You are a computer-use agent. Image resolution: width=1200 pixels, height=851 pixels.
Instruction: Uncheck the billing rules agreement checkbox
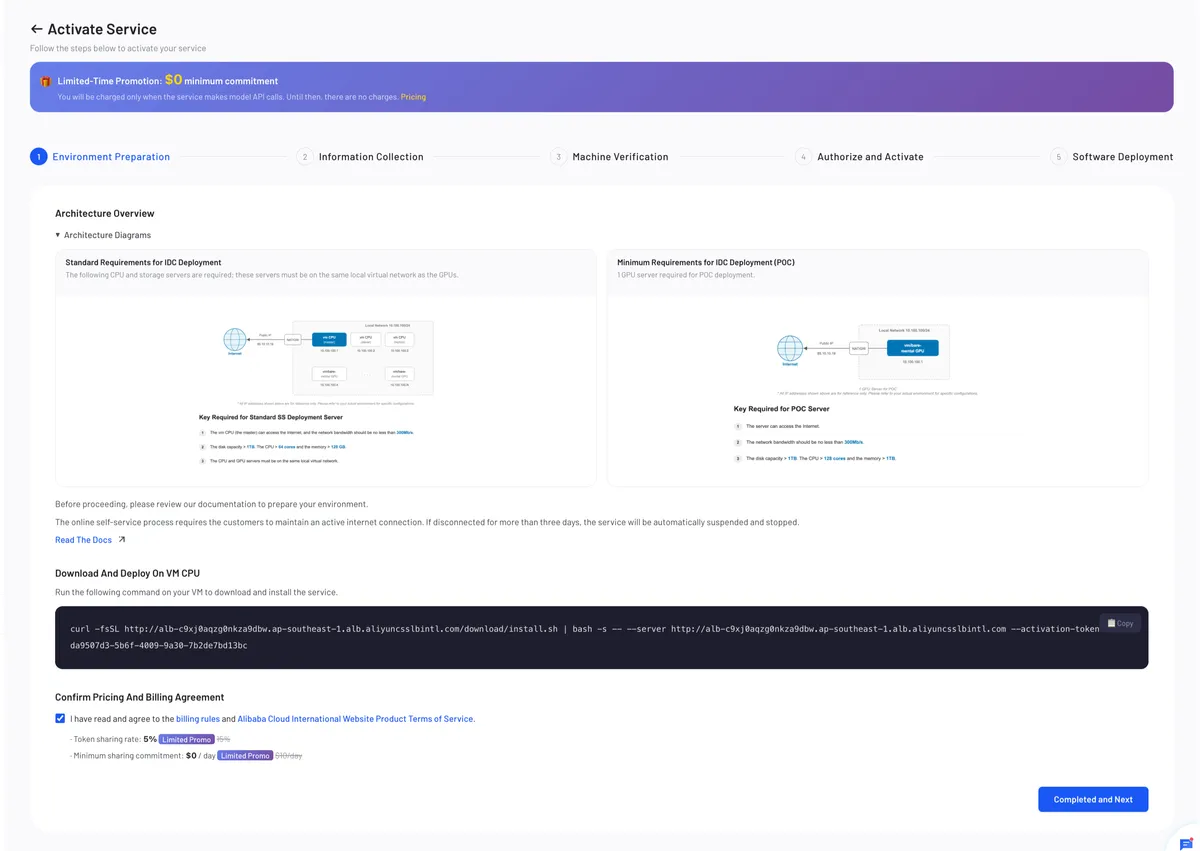(60, 718)
